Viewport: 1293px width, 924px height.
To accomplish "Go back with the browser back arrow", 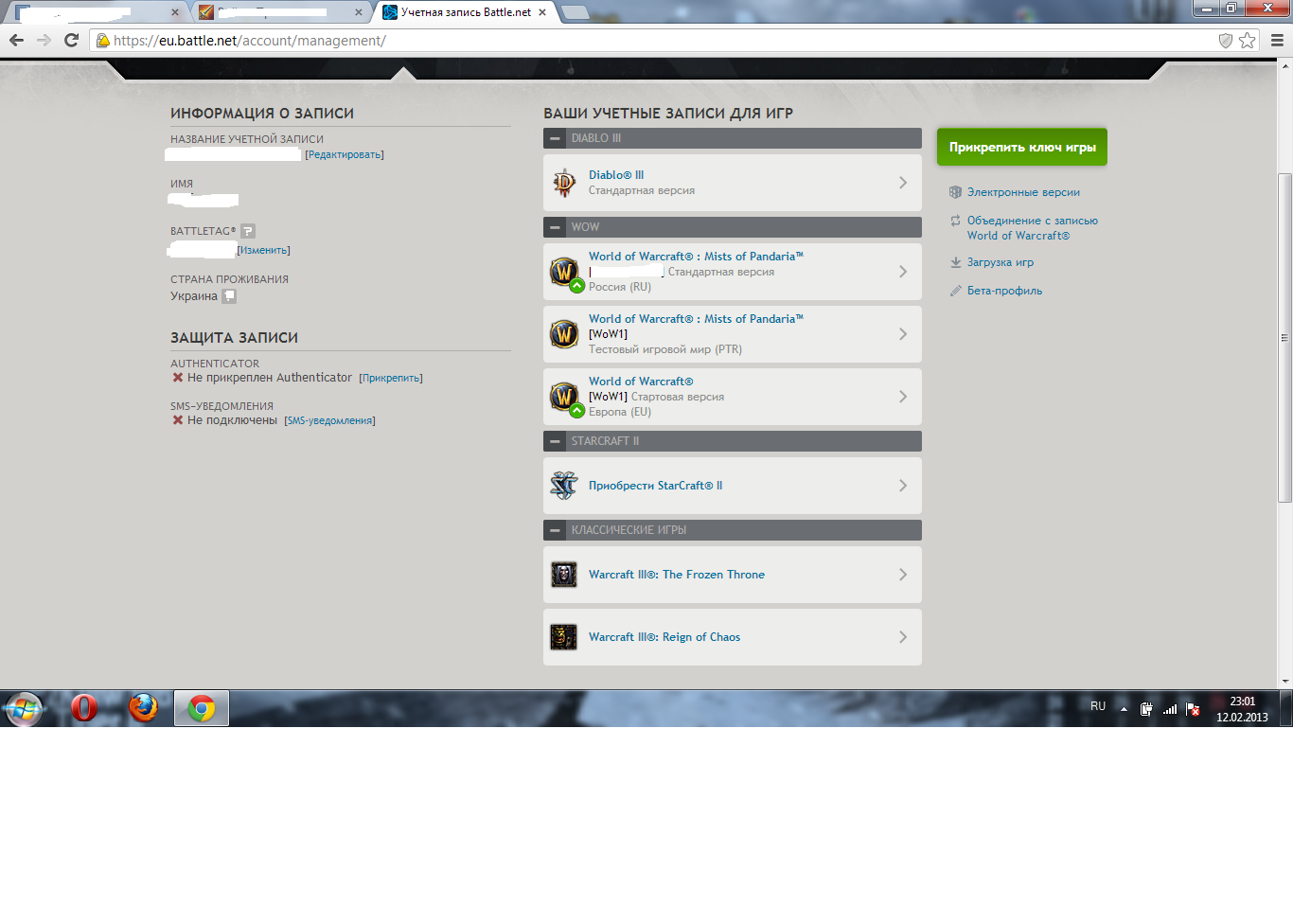I will coord(16,41).
